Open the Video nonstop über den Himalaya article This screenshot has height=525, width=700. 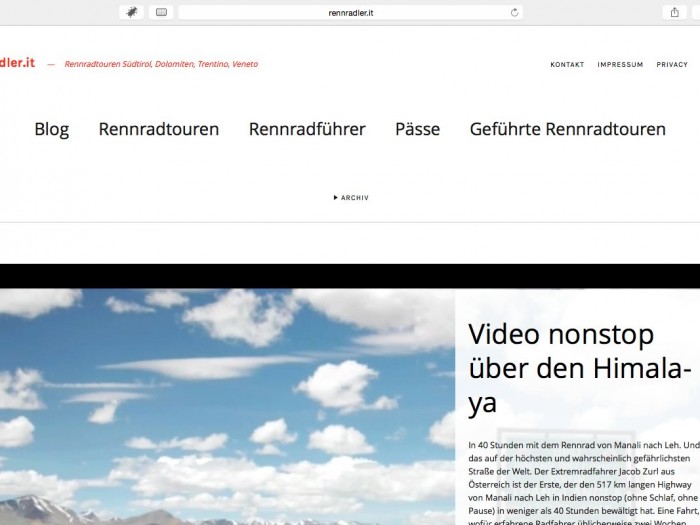coord(580,369)
